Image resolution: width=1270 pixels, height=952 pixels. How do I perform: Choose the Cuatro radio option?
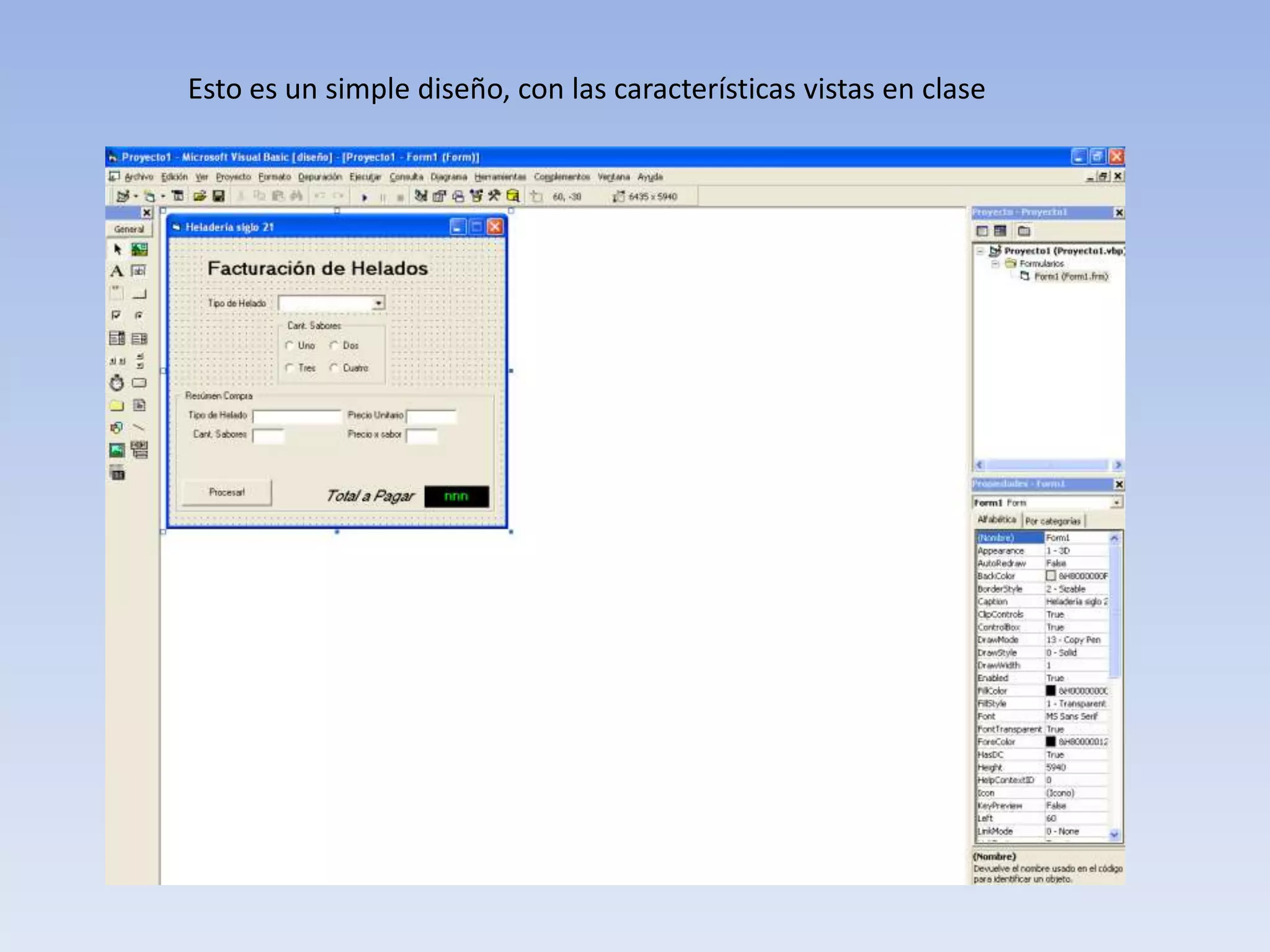(x=334, y=368)
